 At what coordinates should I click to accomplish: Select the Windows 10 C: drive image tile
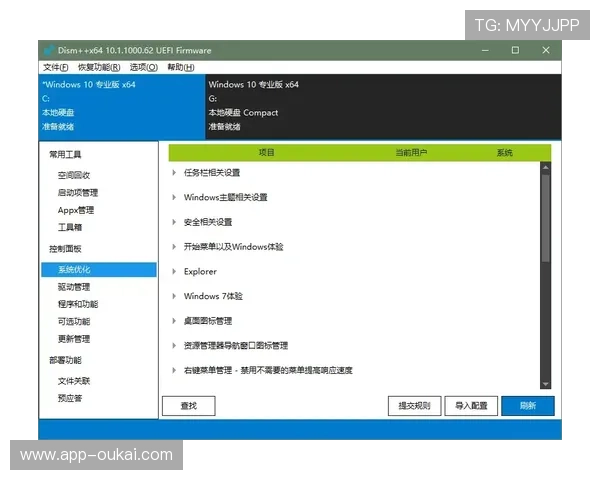(x=122, y=106)
